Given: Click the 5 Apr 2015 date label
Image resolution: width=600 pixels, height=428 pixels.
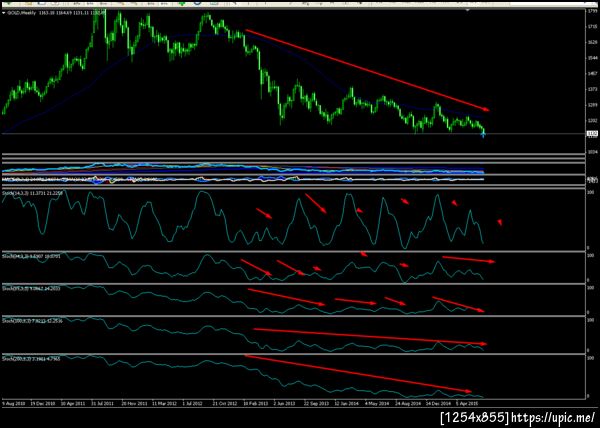Looking at the screenshot, I should point(467,404).
